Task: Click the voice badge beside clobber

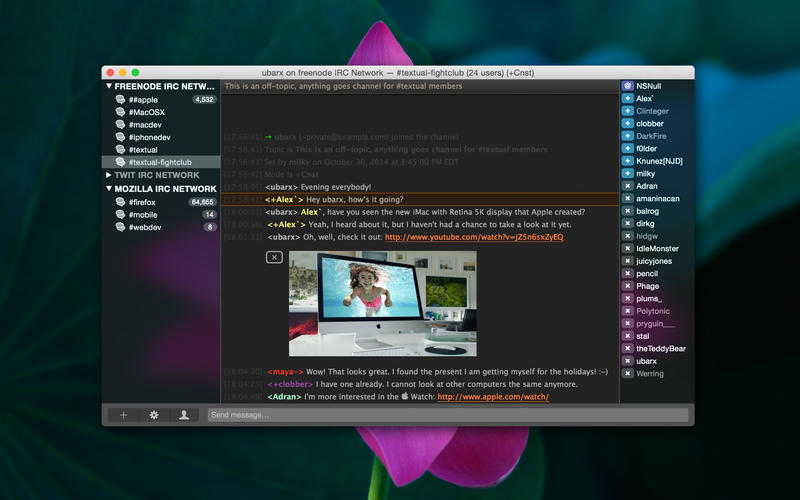Action: pos(627,124)
